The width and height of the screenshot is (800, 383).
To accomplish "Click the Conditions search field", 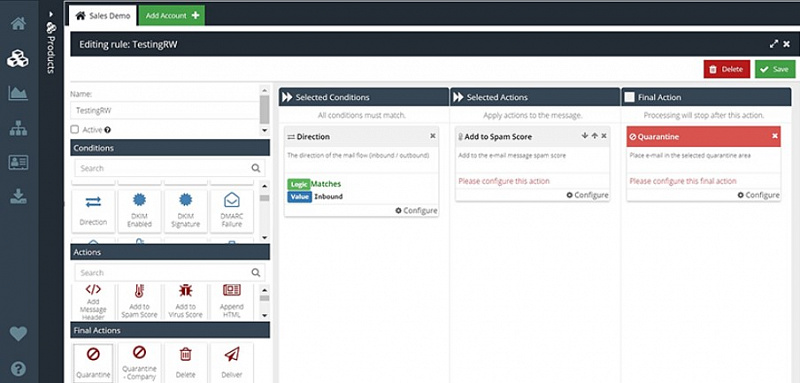I will pyautogui.click(x=170, y=168).
